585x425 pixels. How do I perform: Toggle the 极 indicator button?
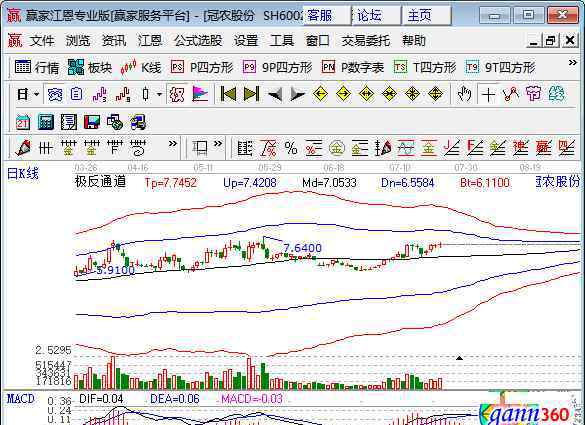[x=176, y=94]
